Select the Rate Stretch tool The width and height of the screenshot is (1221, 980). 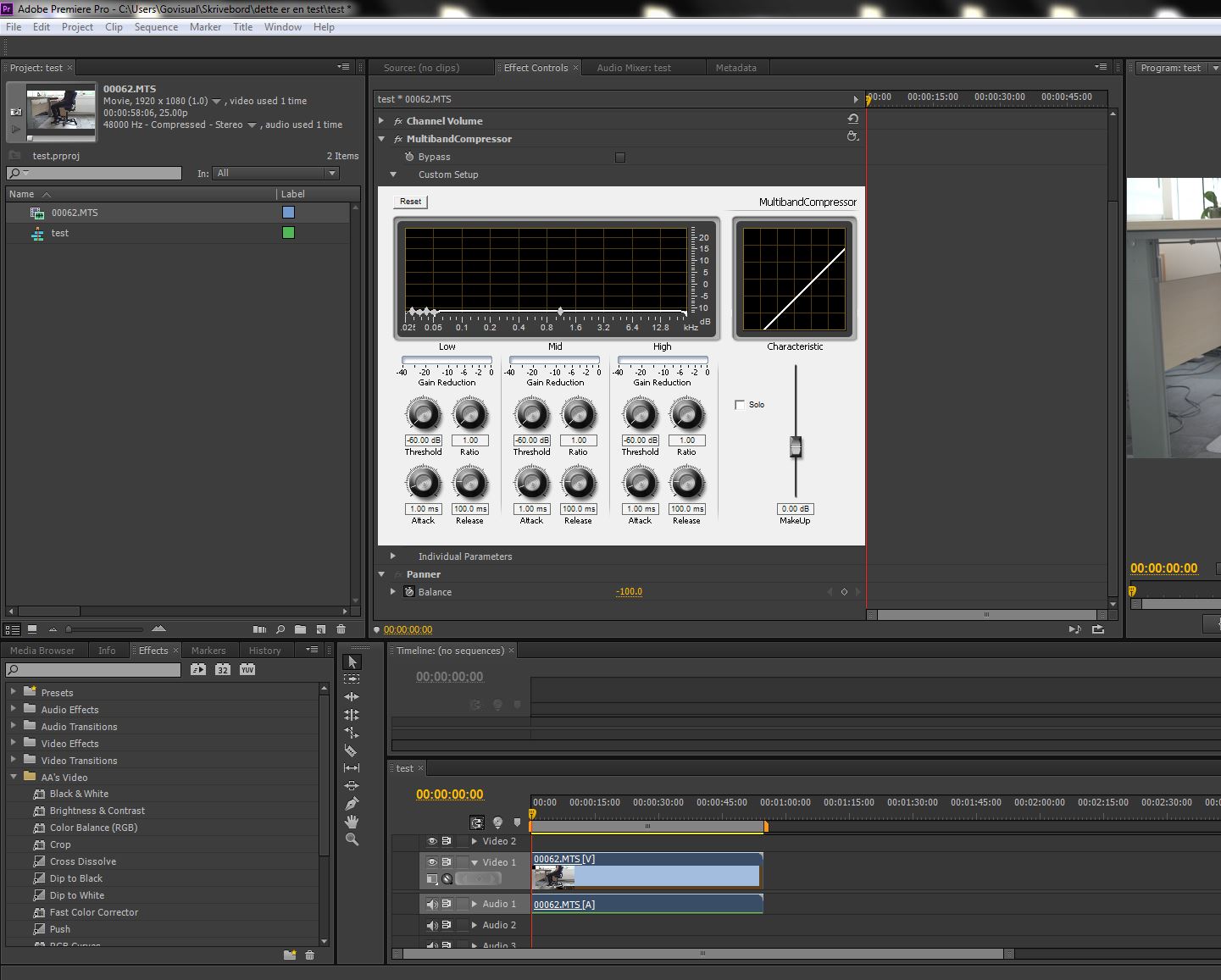point(352,733)
